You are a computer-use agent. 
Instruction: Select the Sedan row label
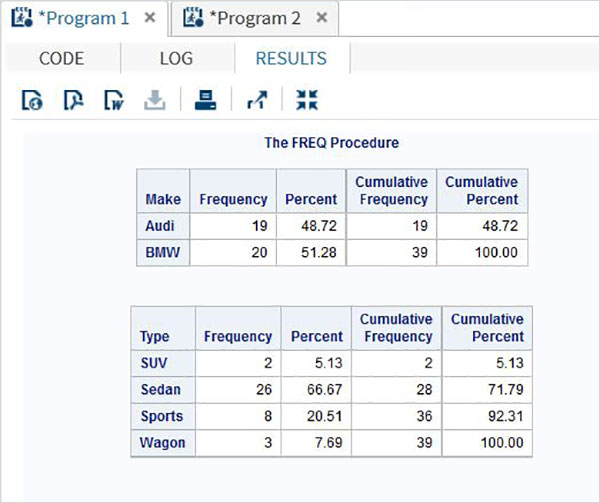click(x=161, y=390)
